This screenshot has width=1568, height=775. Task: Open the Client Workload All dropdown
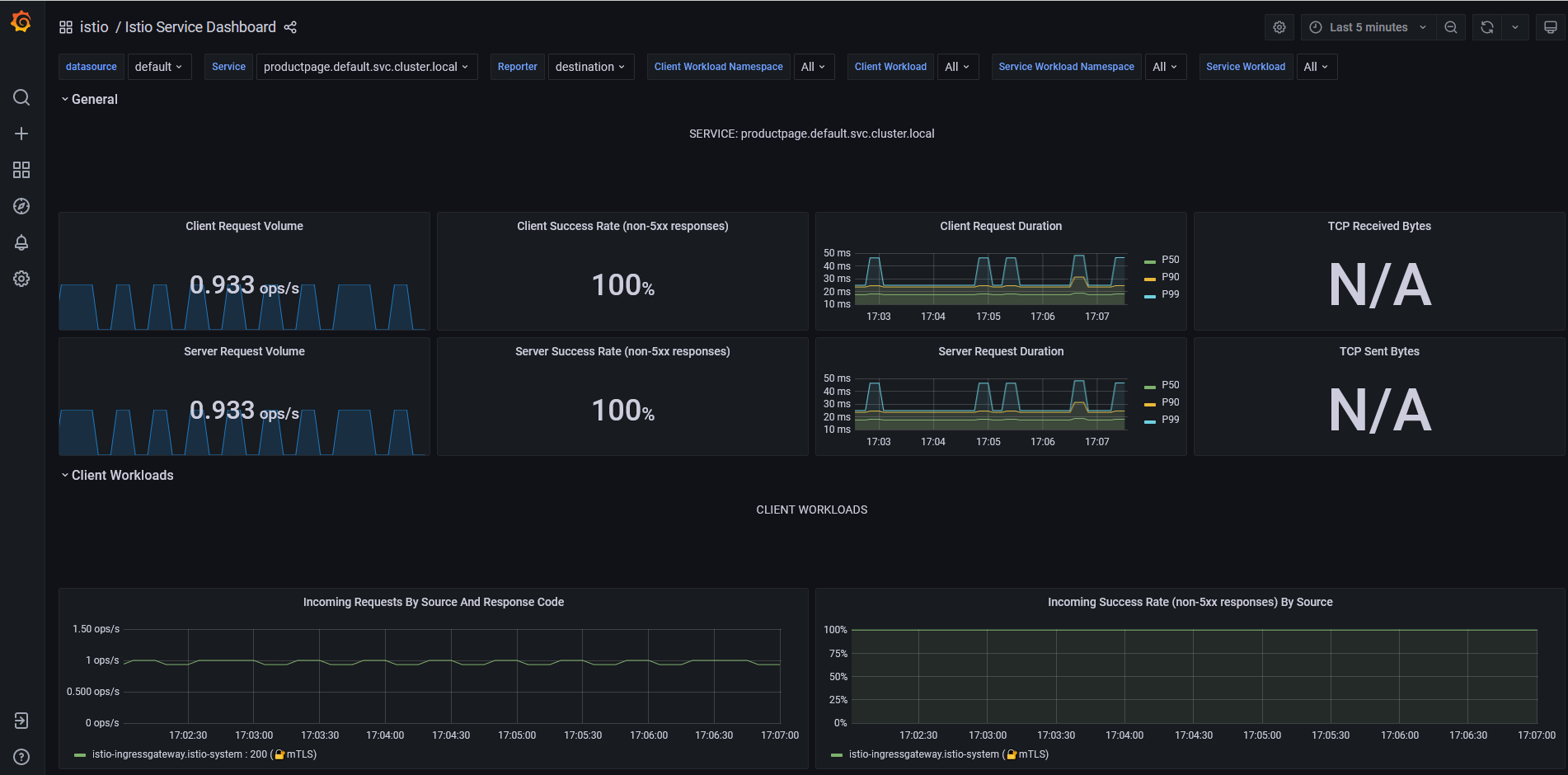(x=958, y=67)
